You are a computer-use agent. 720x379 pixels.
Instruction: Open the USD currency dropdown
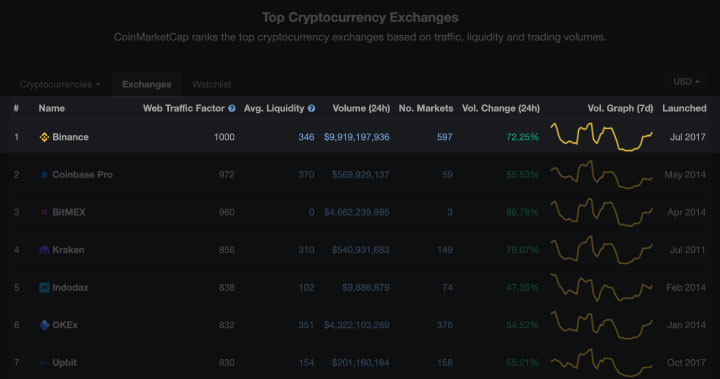(686, 82)
